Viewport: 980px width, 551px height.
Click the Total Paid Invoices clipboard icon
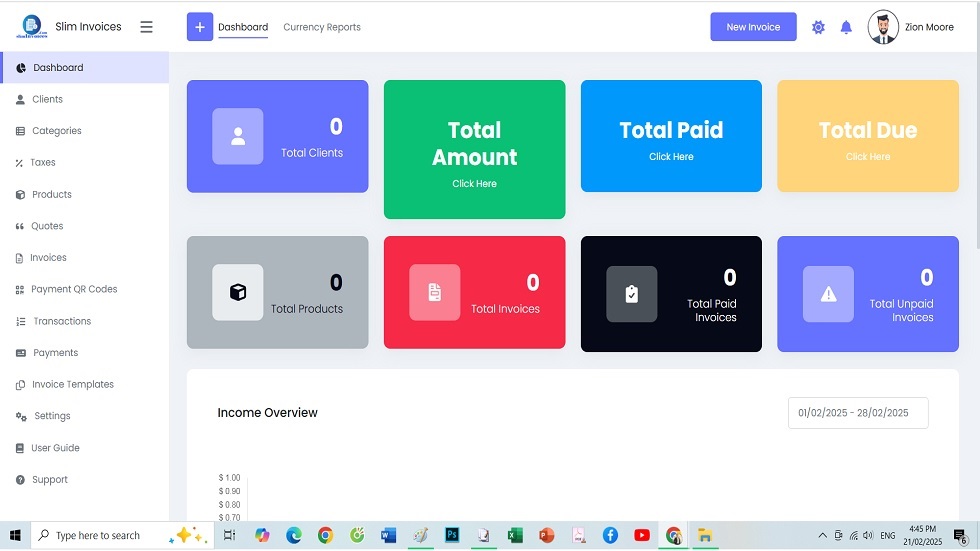[632, 294]
